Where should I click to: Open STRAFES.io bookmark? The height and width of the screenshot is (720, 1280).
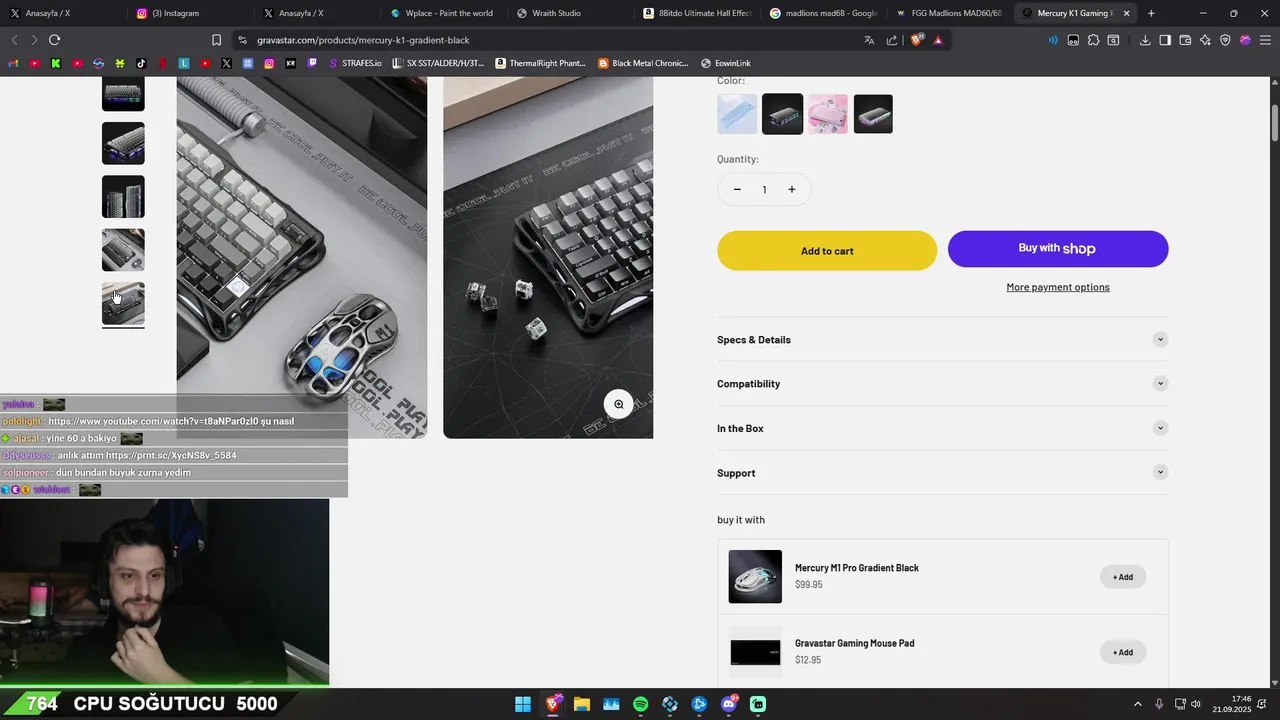[x=355, y=63]
